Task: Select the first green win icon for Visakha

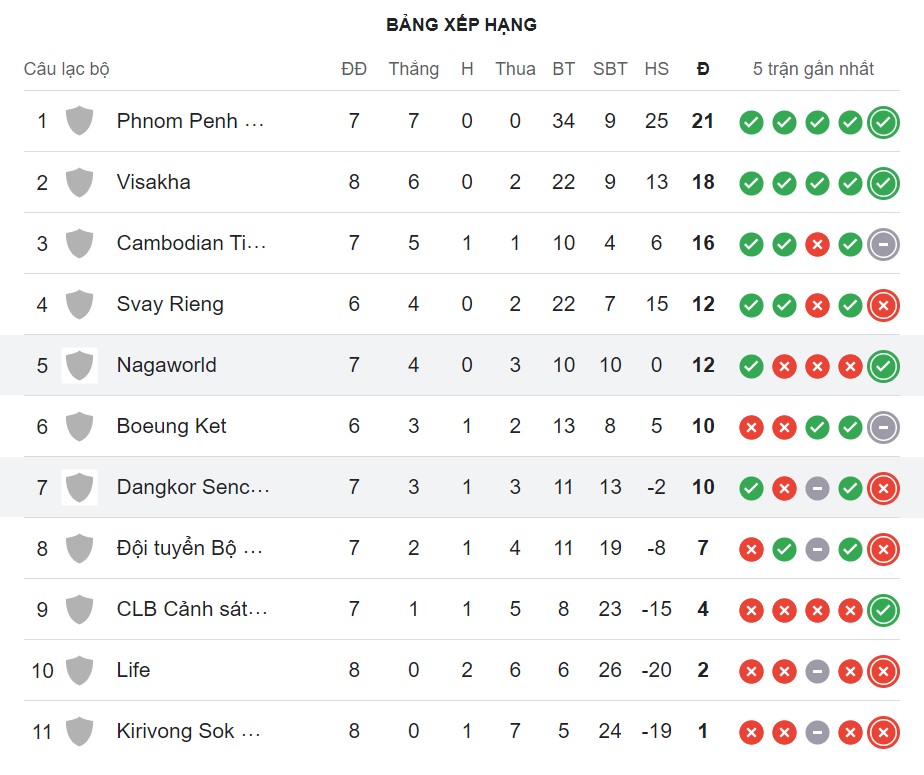Action: 751,182
